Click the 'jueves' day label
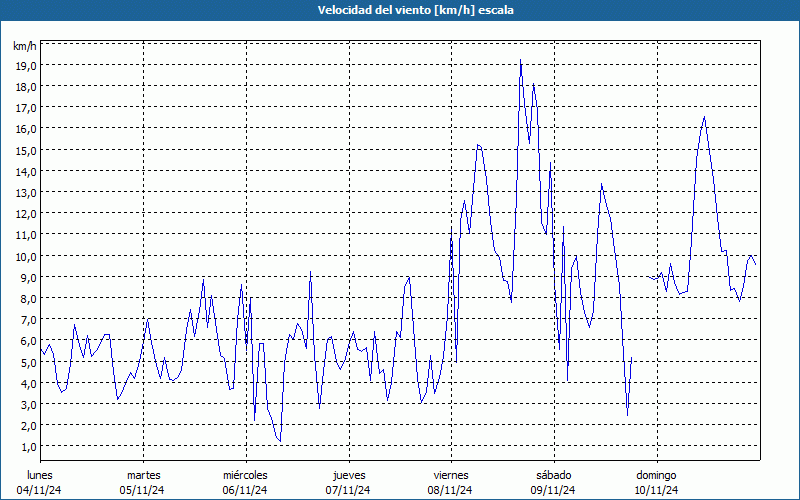 pyautogui.click(x=349, y=475)
